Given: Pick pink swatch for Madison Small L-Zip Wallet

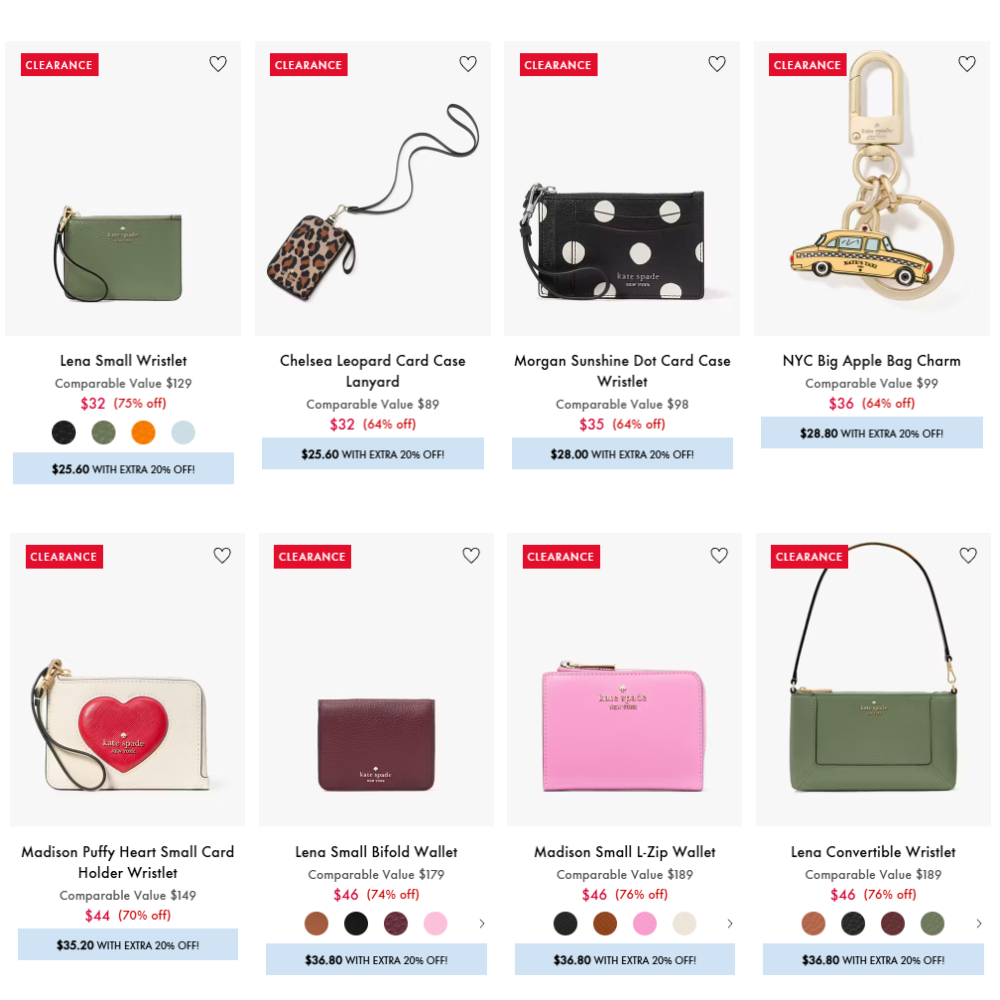Looking at the screenshot, I should 645,923.
